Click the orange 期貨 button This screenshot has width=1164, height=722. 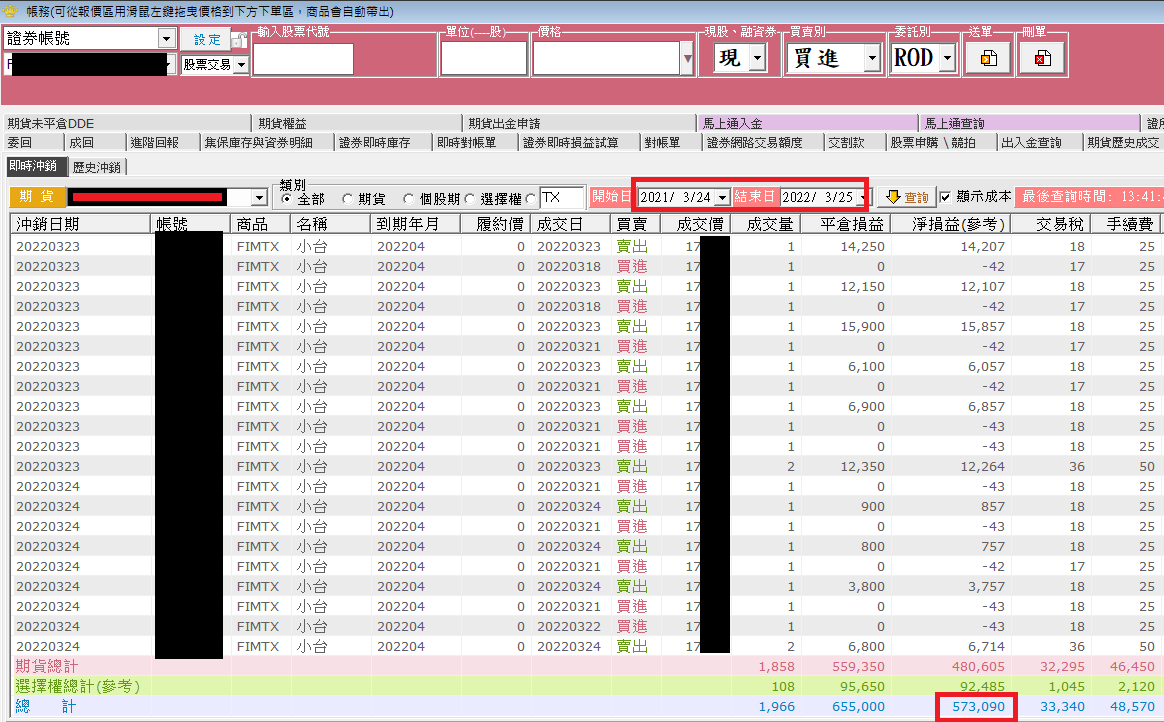[36, 197]
